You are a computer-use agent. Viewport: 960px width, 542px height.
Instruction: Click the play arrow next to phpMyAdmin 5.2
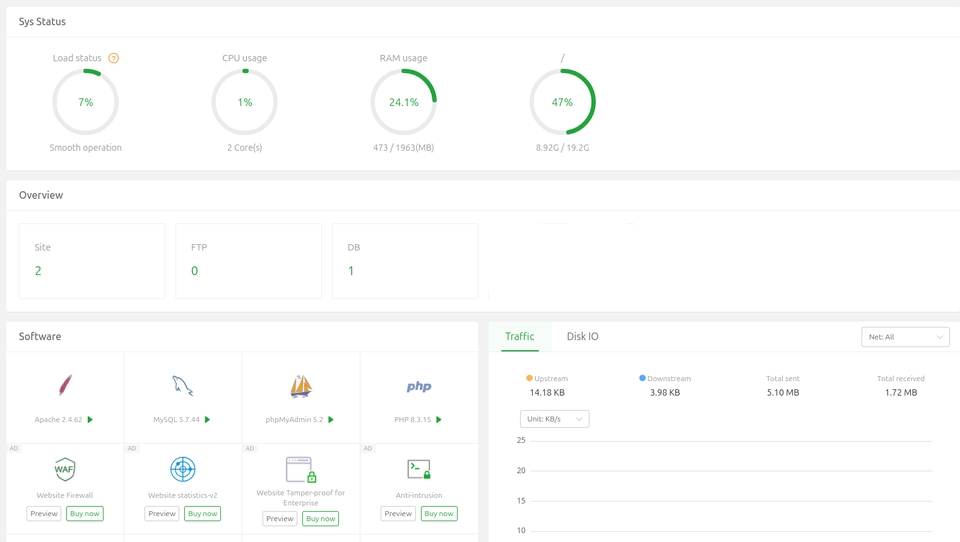coord(331,420)
